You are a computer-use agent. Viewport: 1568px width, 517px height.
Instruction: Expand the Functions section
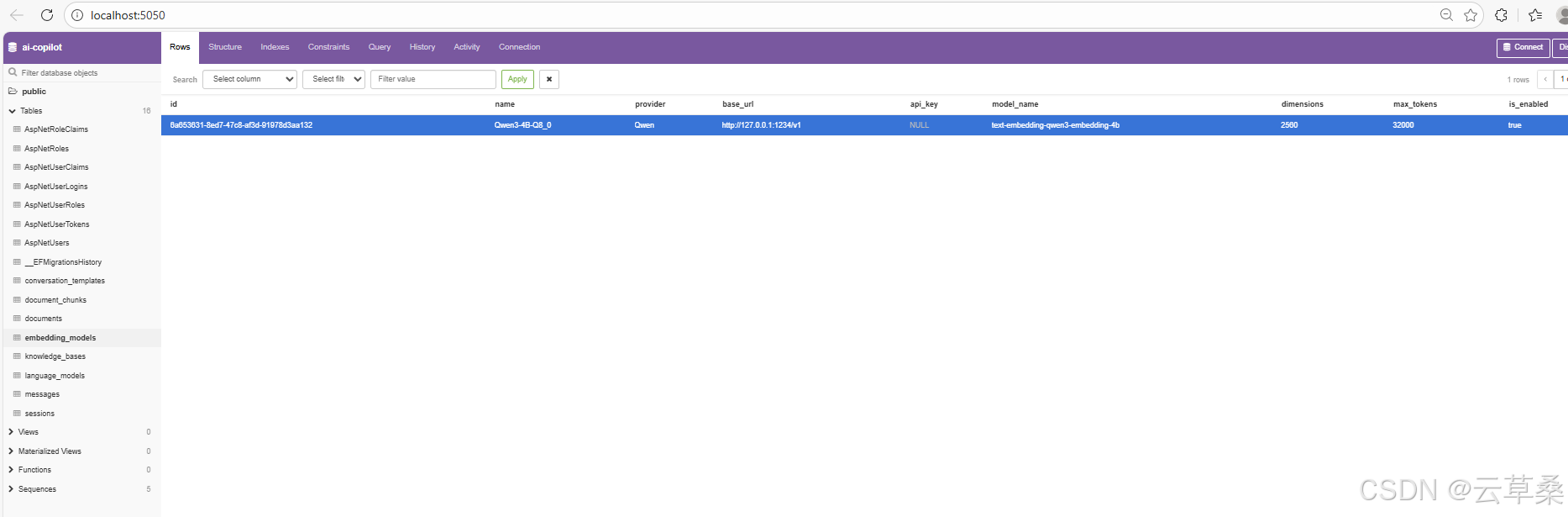pos(11,469)
